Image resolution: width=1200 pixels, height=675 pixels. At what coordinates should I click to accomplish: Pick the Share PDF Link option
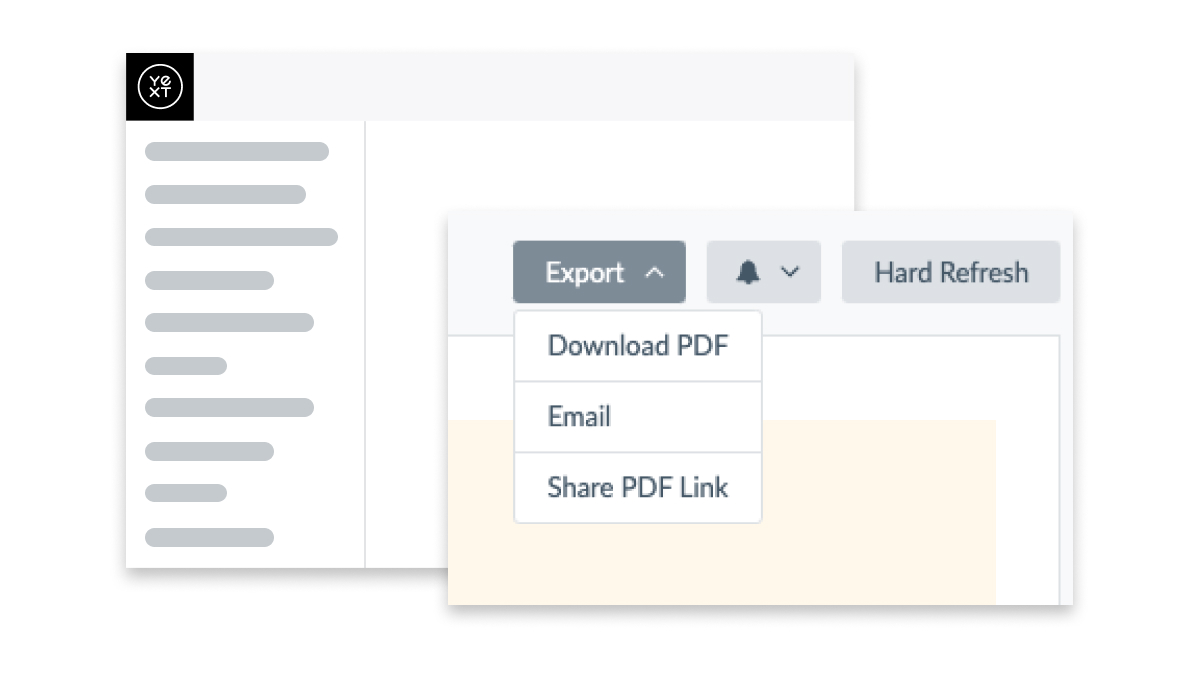(638, 488)
